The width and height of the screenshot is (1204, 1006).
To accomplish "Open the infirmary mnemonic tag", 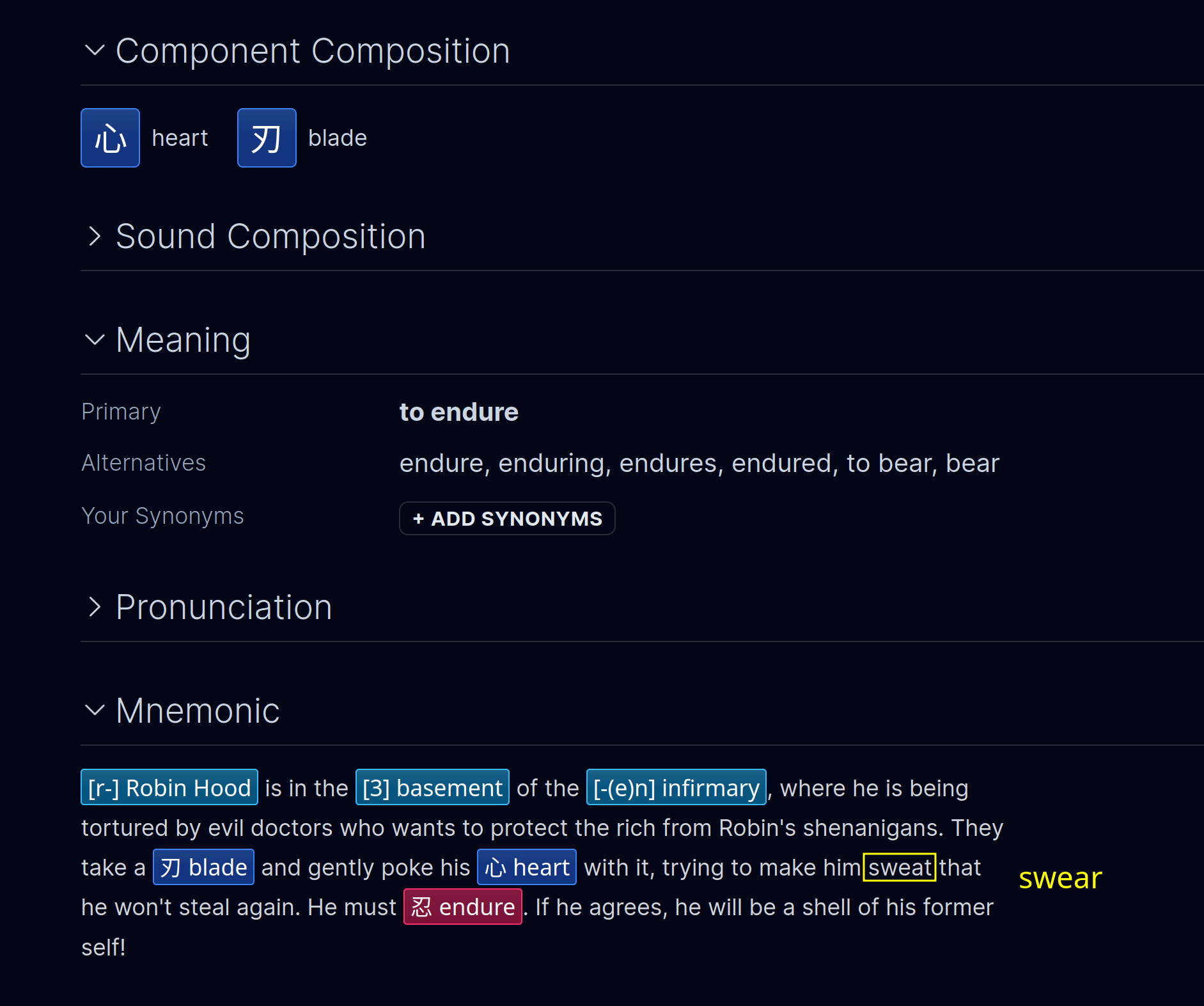I will pyautogui.click(x=676, y=787).
